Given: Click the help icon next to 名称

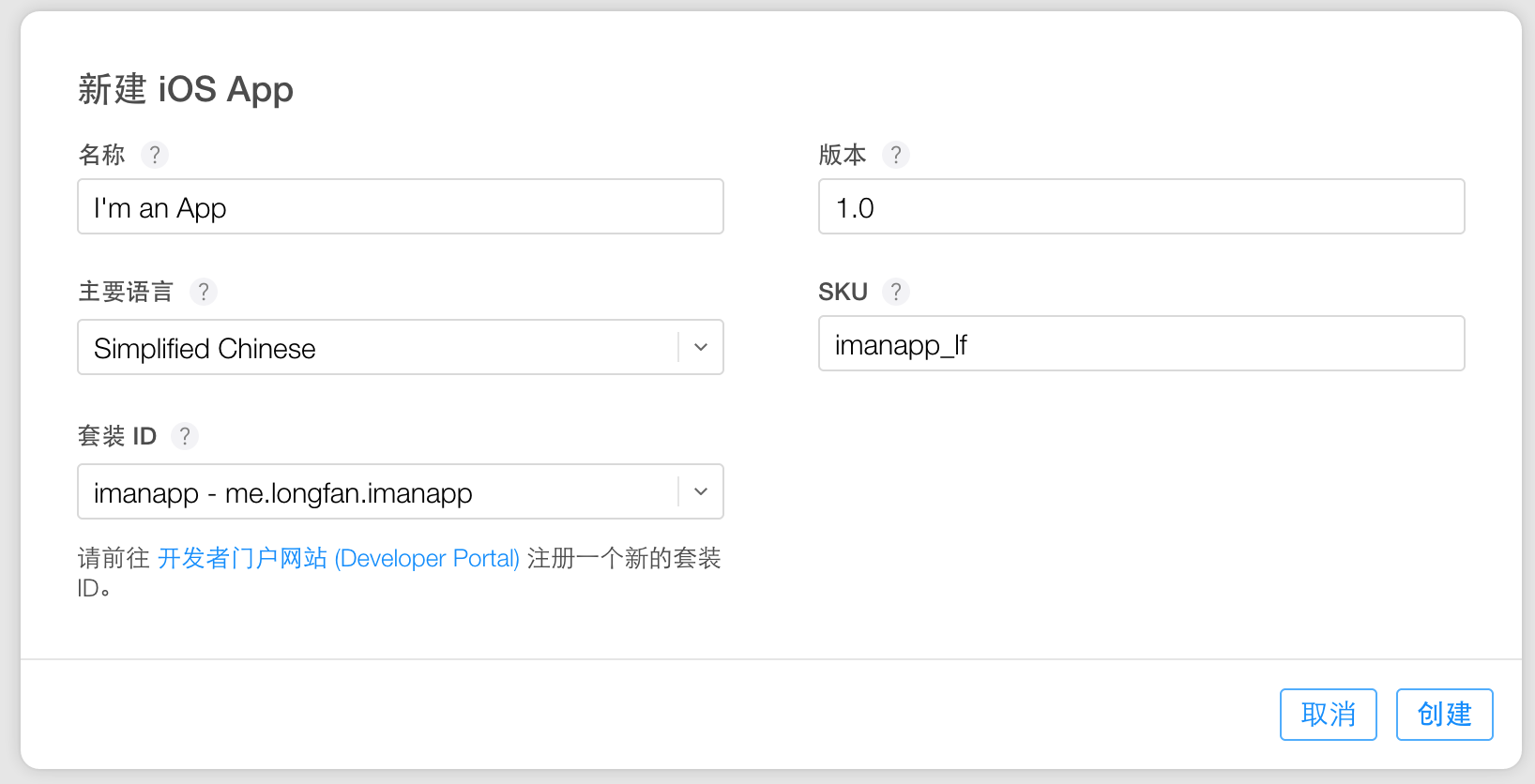Looking at the screenshot, I should (x=155, y=155).
